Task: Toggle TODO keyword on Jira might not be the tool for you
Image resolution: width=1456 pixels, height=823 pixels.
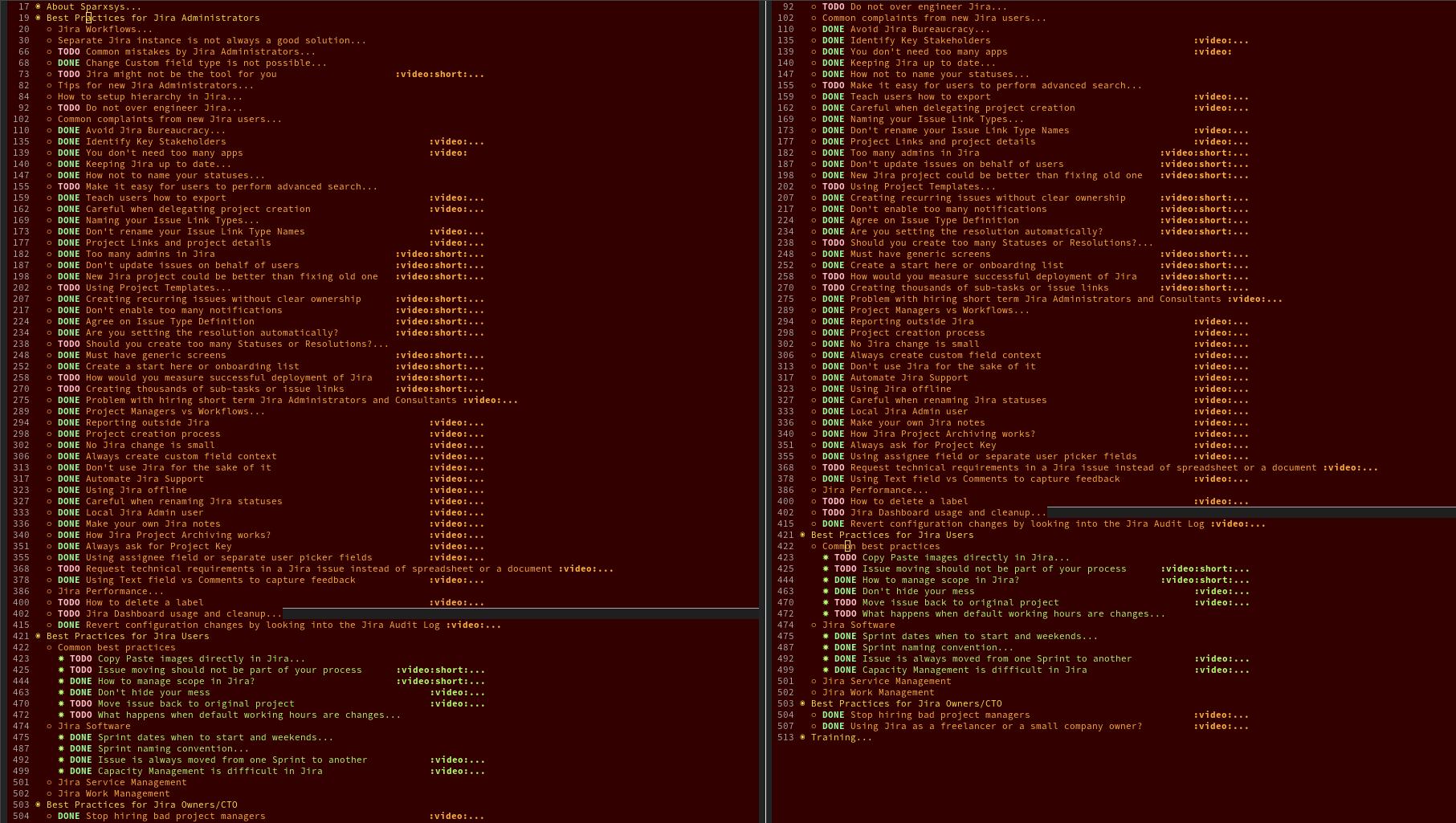Action: point(69,74)
